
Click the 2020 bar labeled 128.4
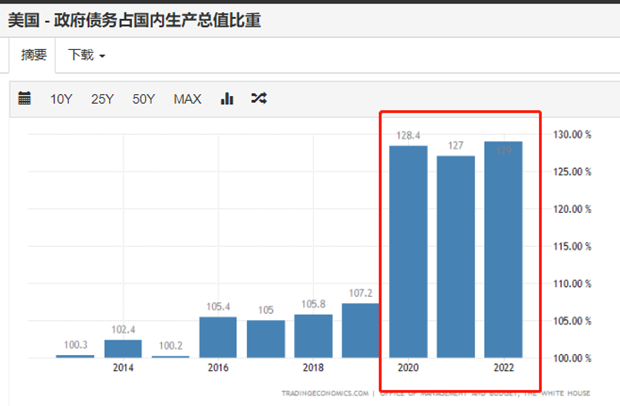408,251
